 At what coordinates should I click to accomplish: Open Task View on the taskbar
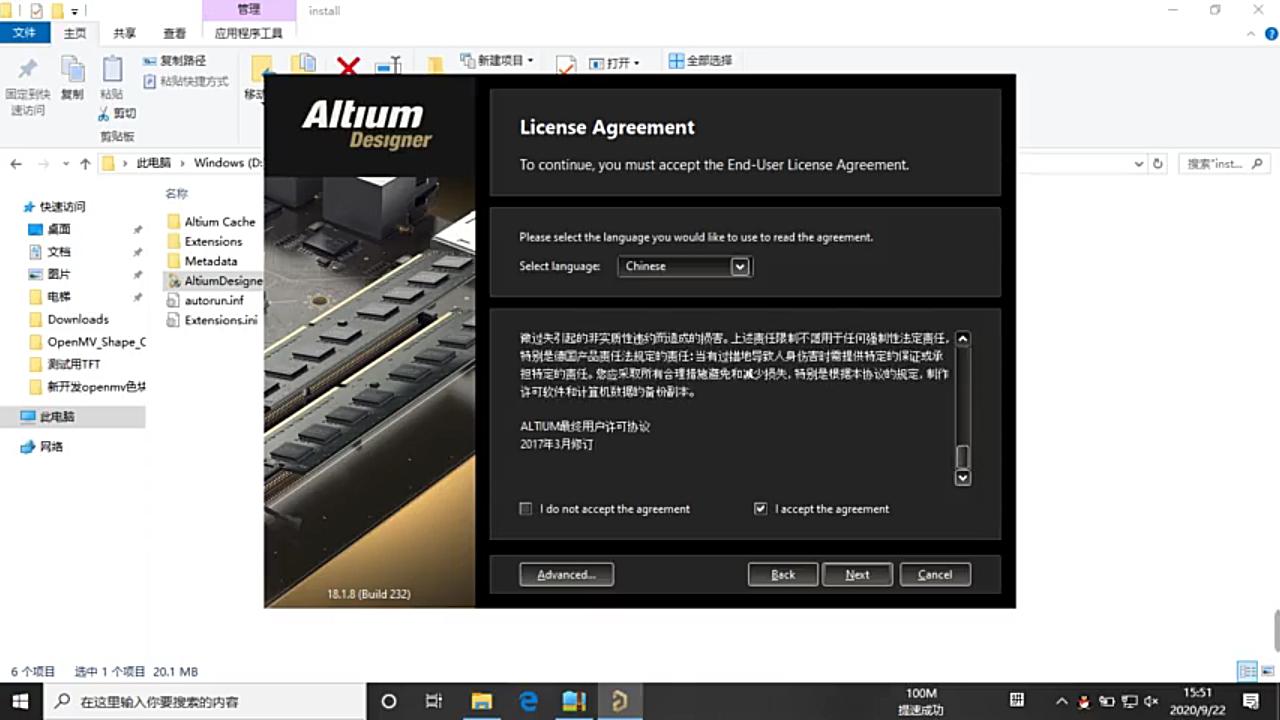[434, 702]
